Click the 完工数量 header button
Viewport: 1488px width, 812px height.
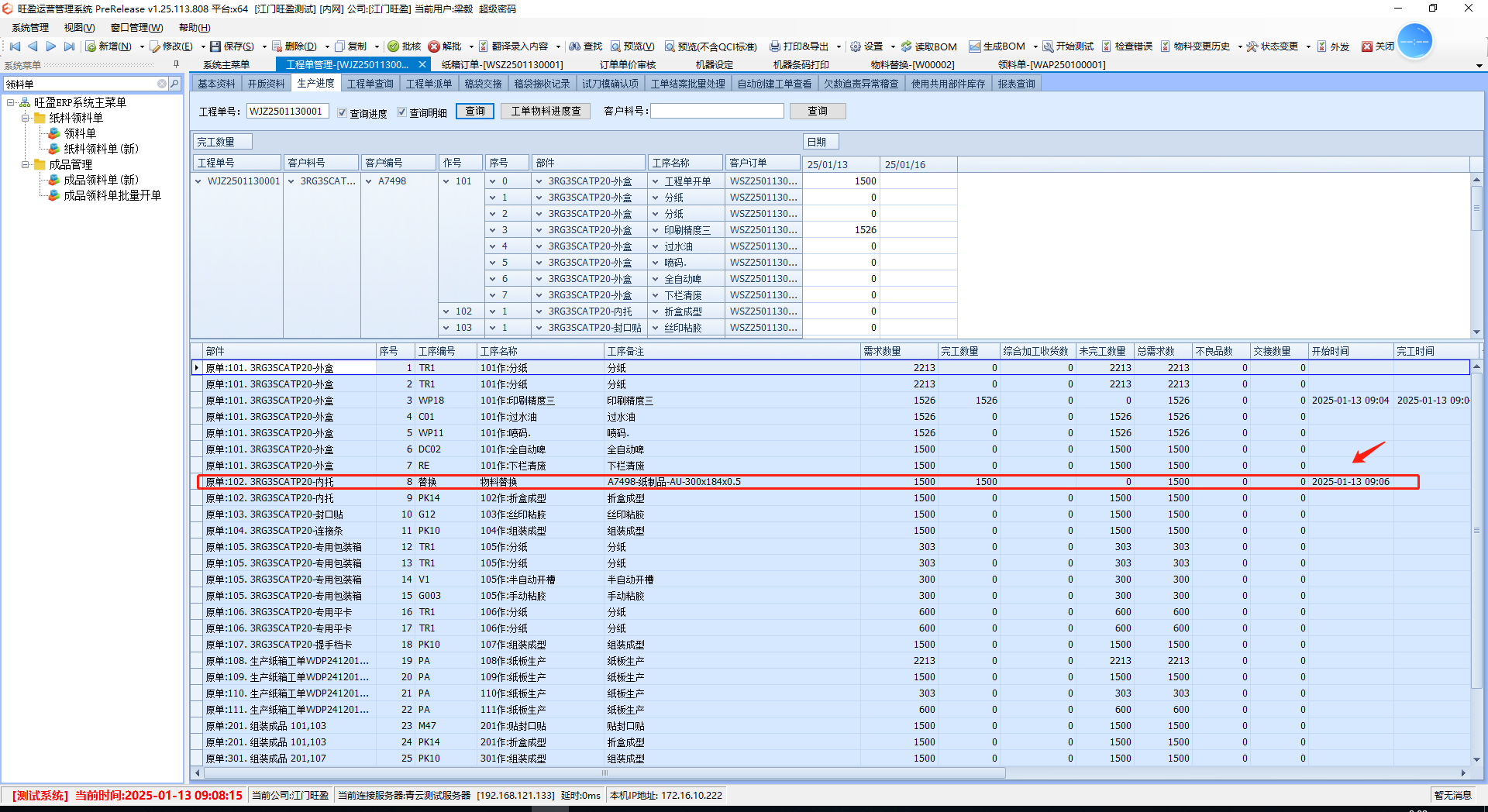click(x=223, y=142)
